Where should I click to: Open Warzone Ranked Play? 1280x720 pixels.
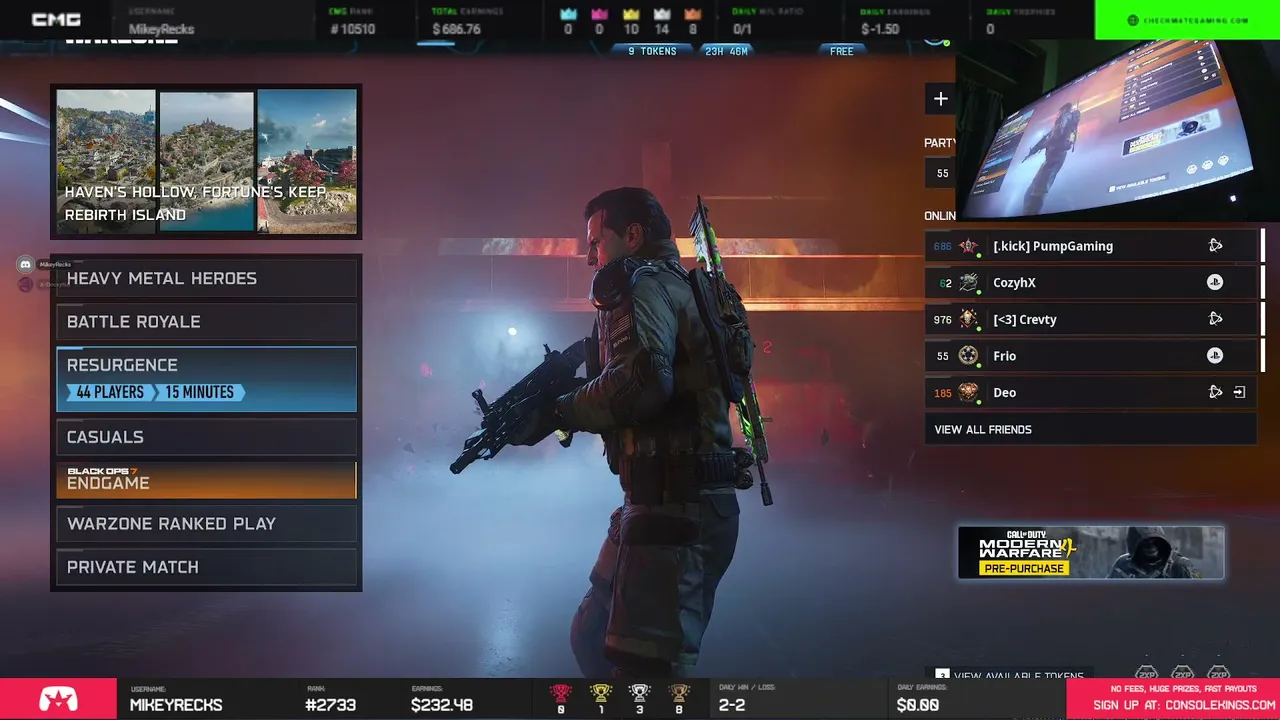[x=206, y=524]
